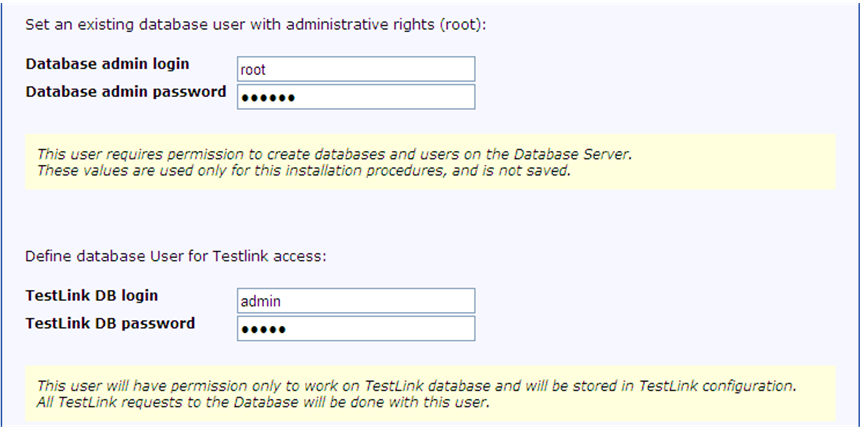Click the Database admin login input field
This screenshot has height=428, width=860.
pyautogui.click(x=355, y=69)
